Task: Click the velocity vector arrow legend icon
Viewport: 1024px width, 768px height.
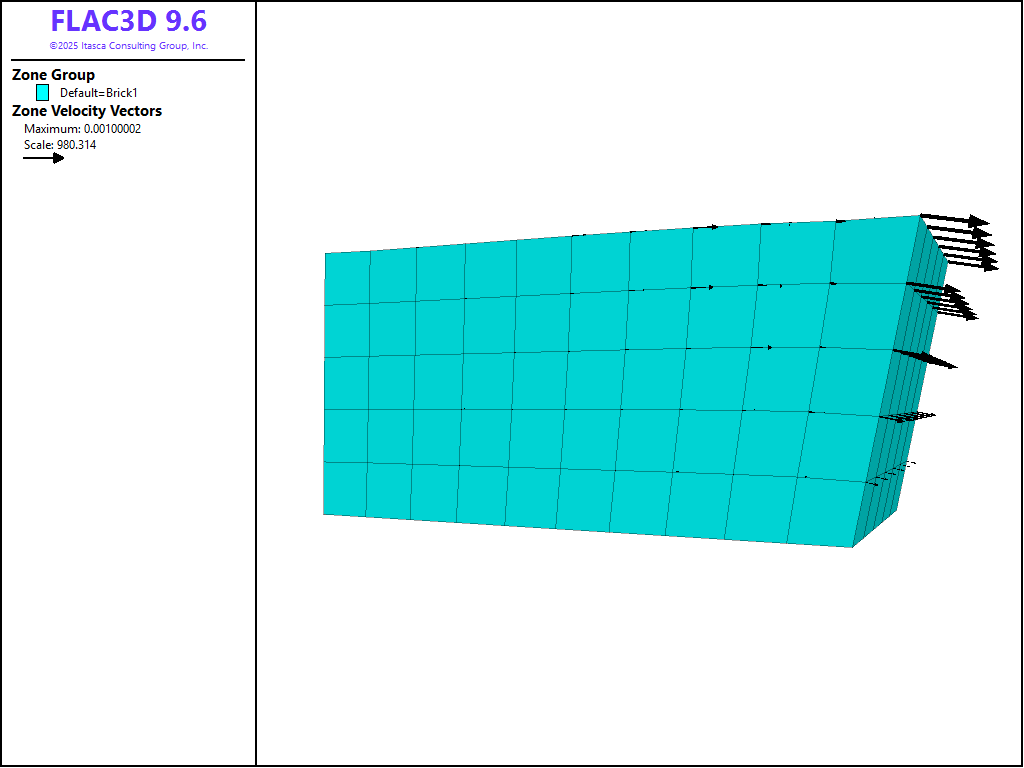Action: [x=43, y=158]
